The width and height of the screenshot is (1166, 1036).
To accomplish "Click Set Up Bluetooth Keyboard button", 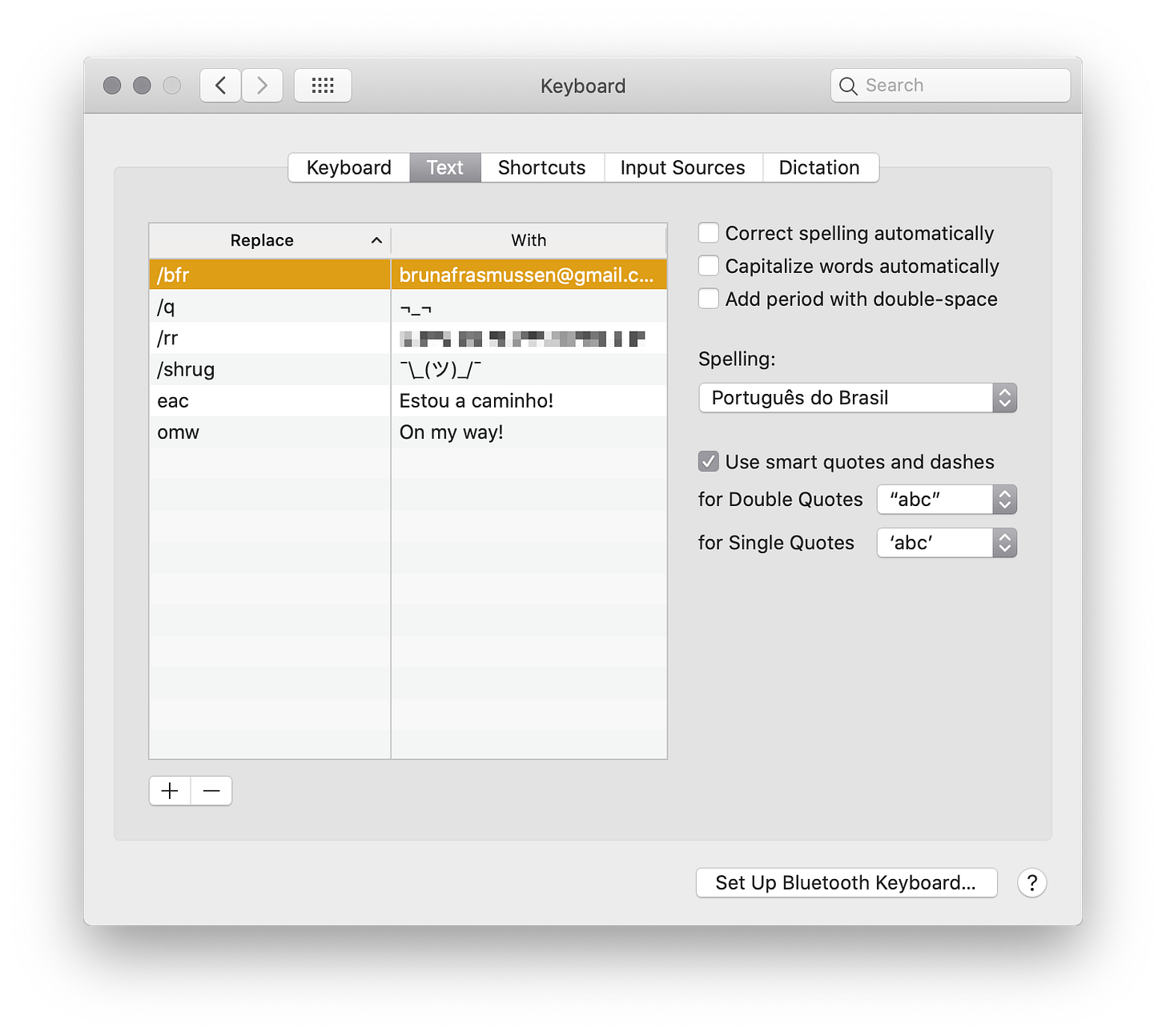I will 846,882.
